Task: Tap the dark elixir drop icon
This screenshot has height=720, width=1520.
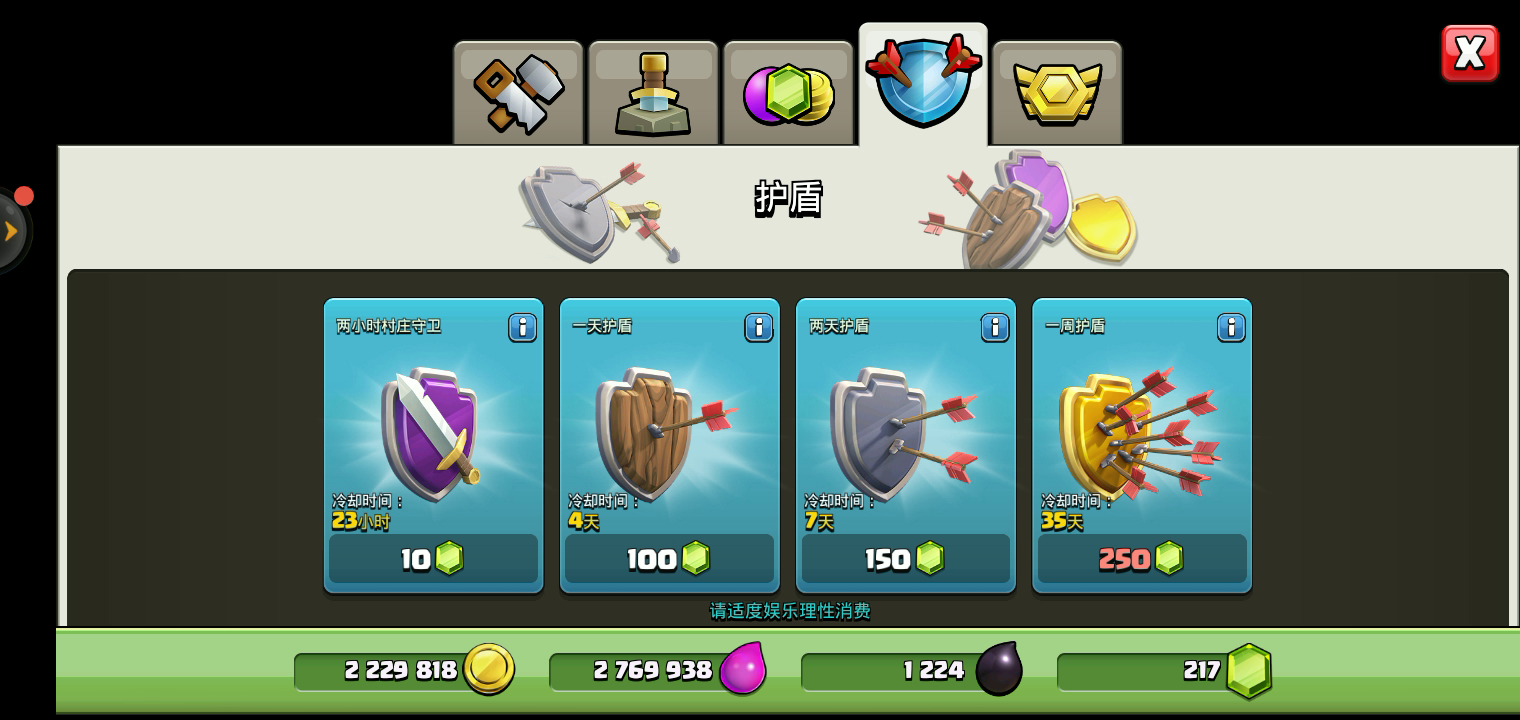Action: 998,669
